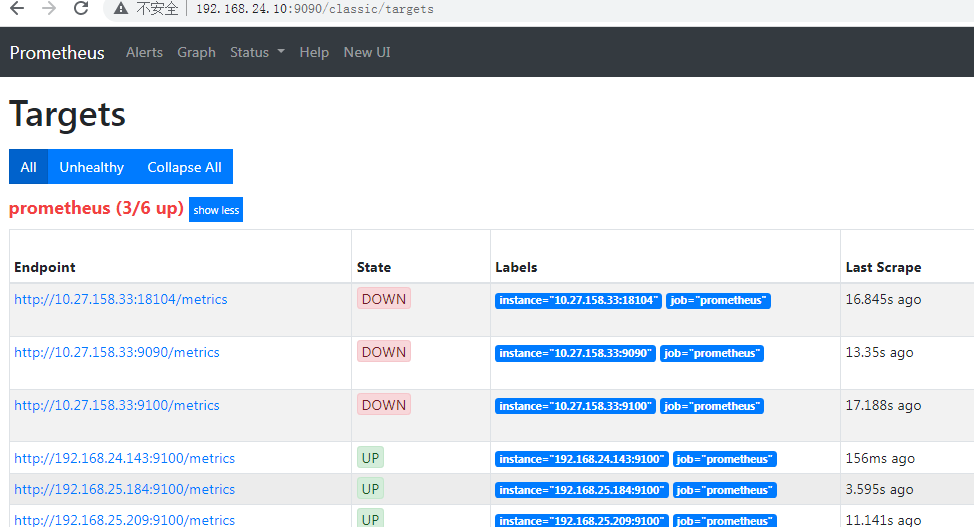Click the Targets page heading
The width and height of the screenshot is (974, 527).
click(x=68, y=115)
